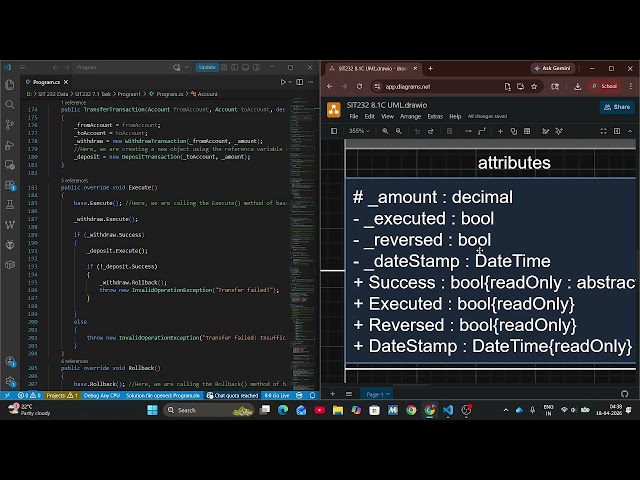Viewport: 640px width, 480px height.
Task: Toggle VS Code secondary side bar layout
Action: coord(256,67)
